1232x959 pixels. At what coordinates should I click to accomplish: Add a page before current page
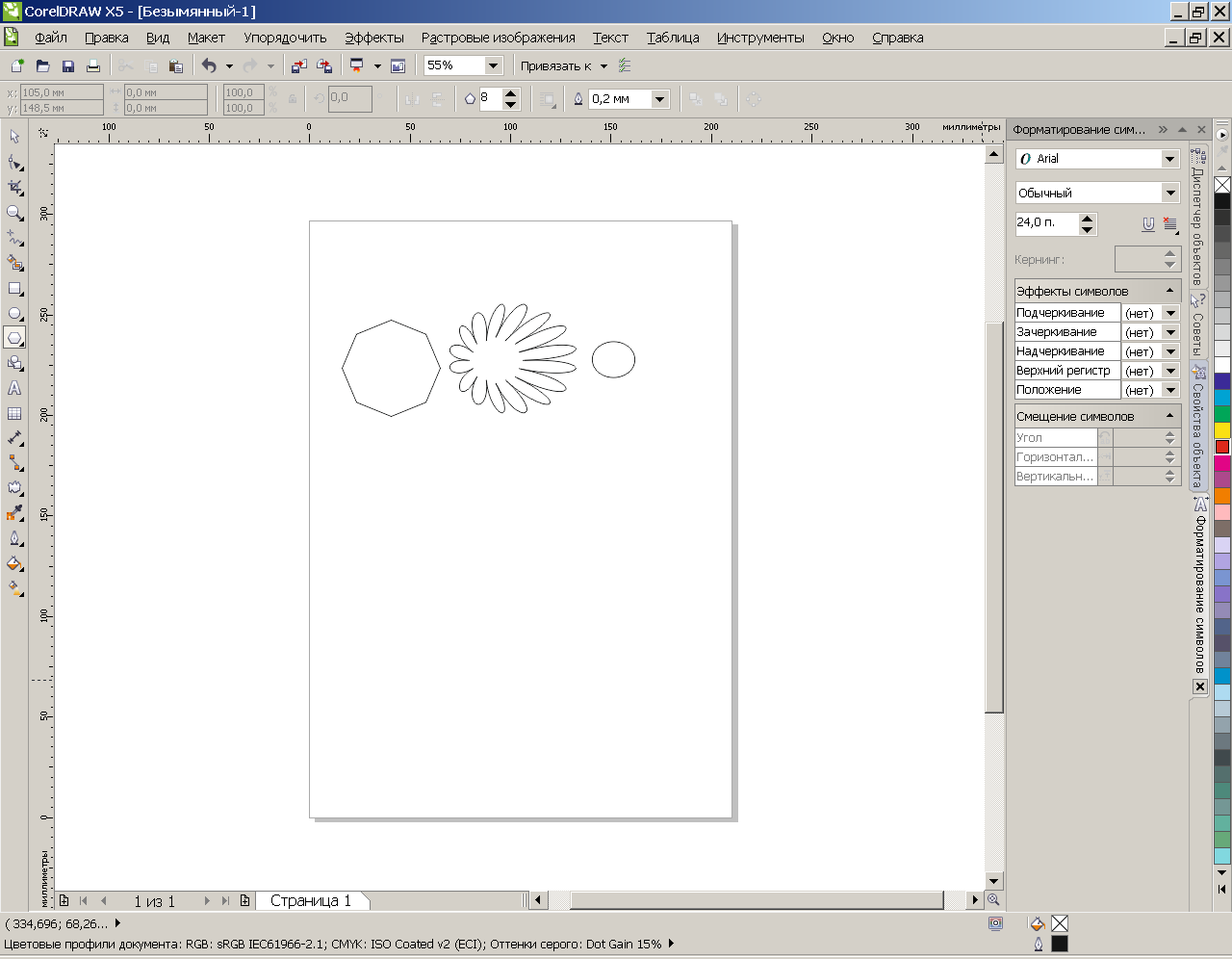click(64, 901)
